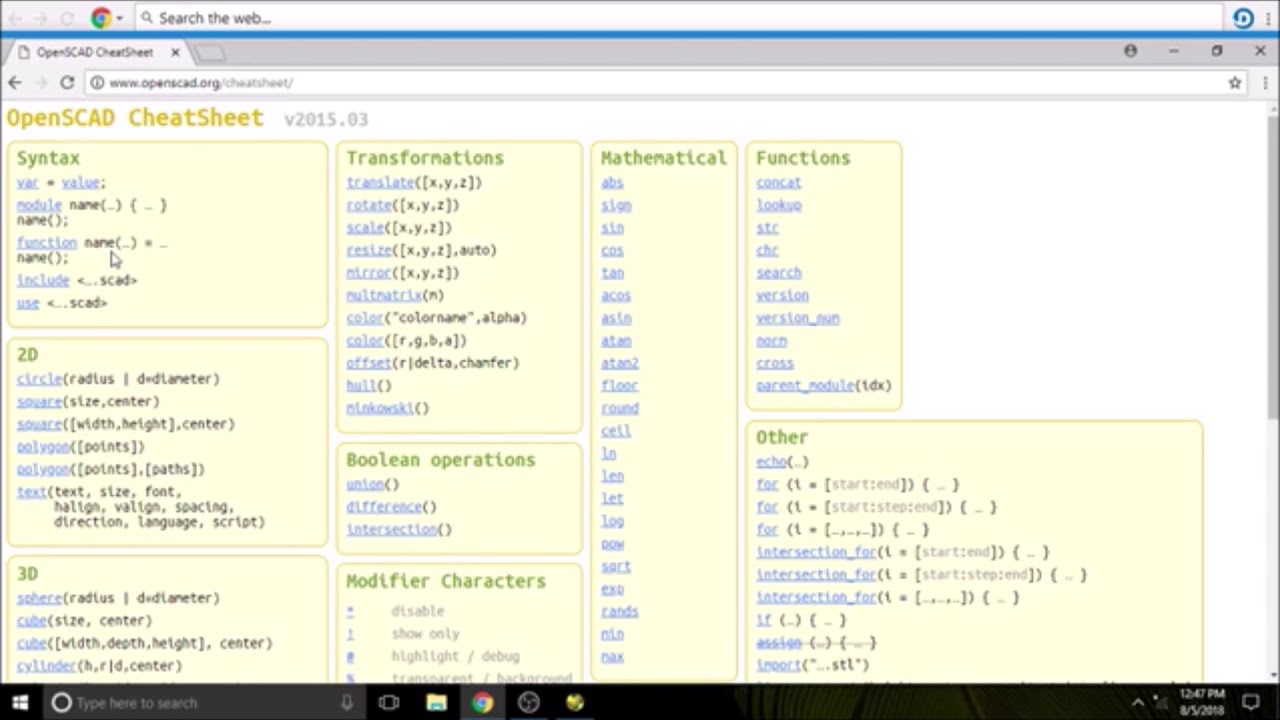The height and width of the screenshot is (720, 1280).
Task: Reload the OpenSCAD cheatsheet page
Action: (x=66, y=83)
